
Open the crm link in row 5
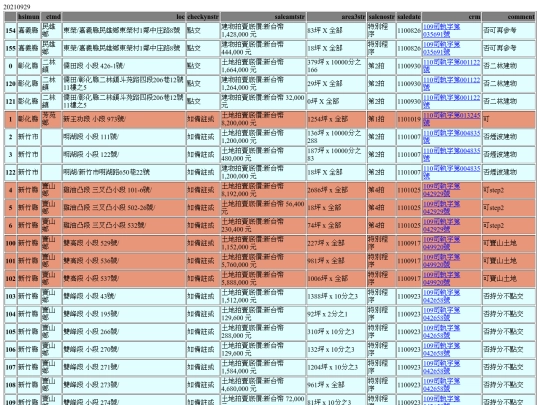point(441,208)
